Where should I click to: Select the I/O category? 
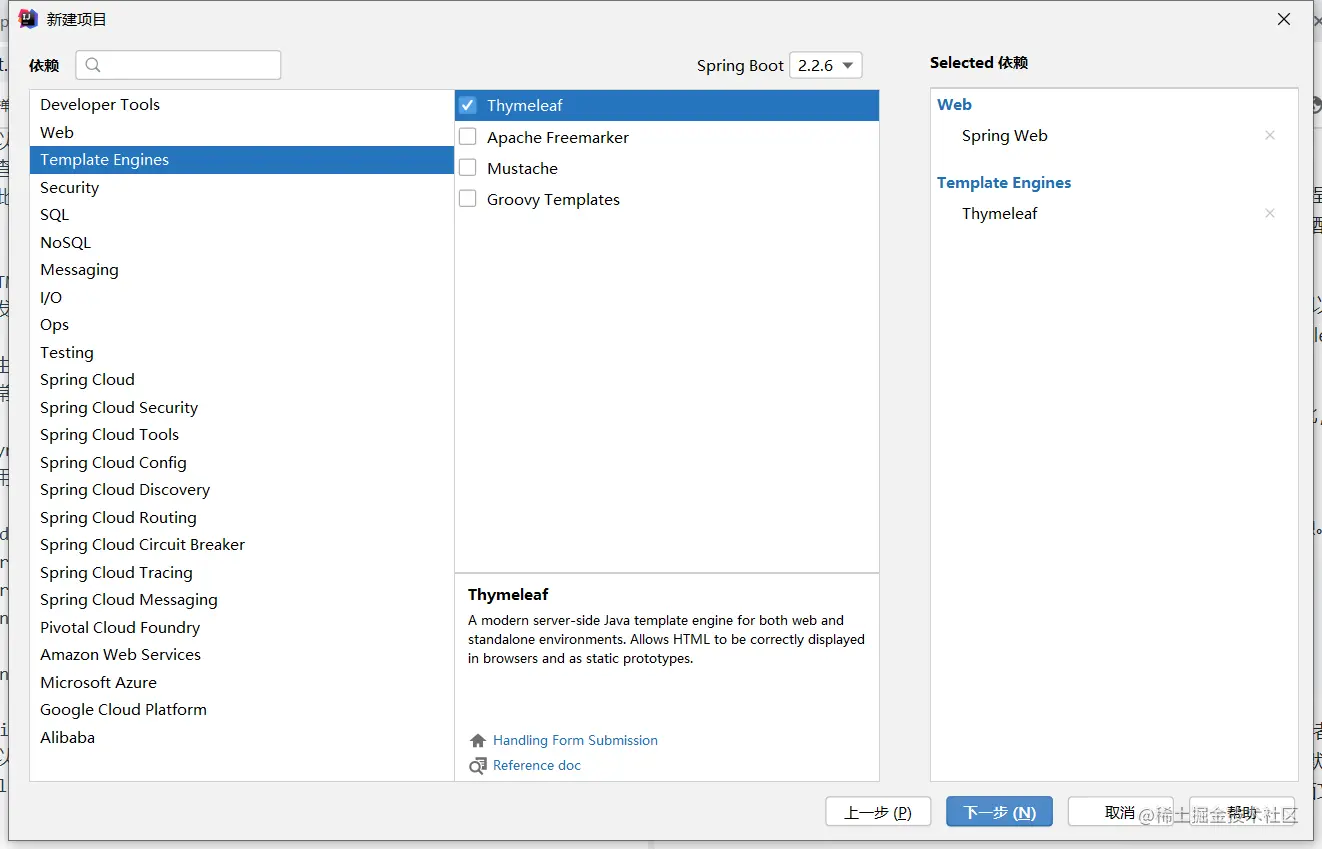(x=242, y=297)
